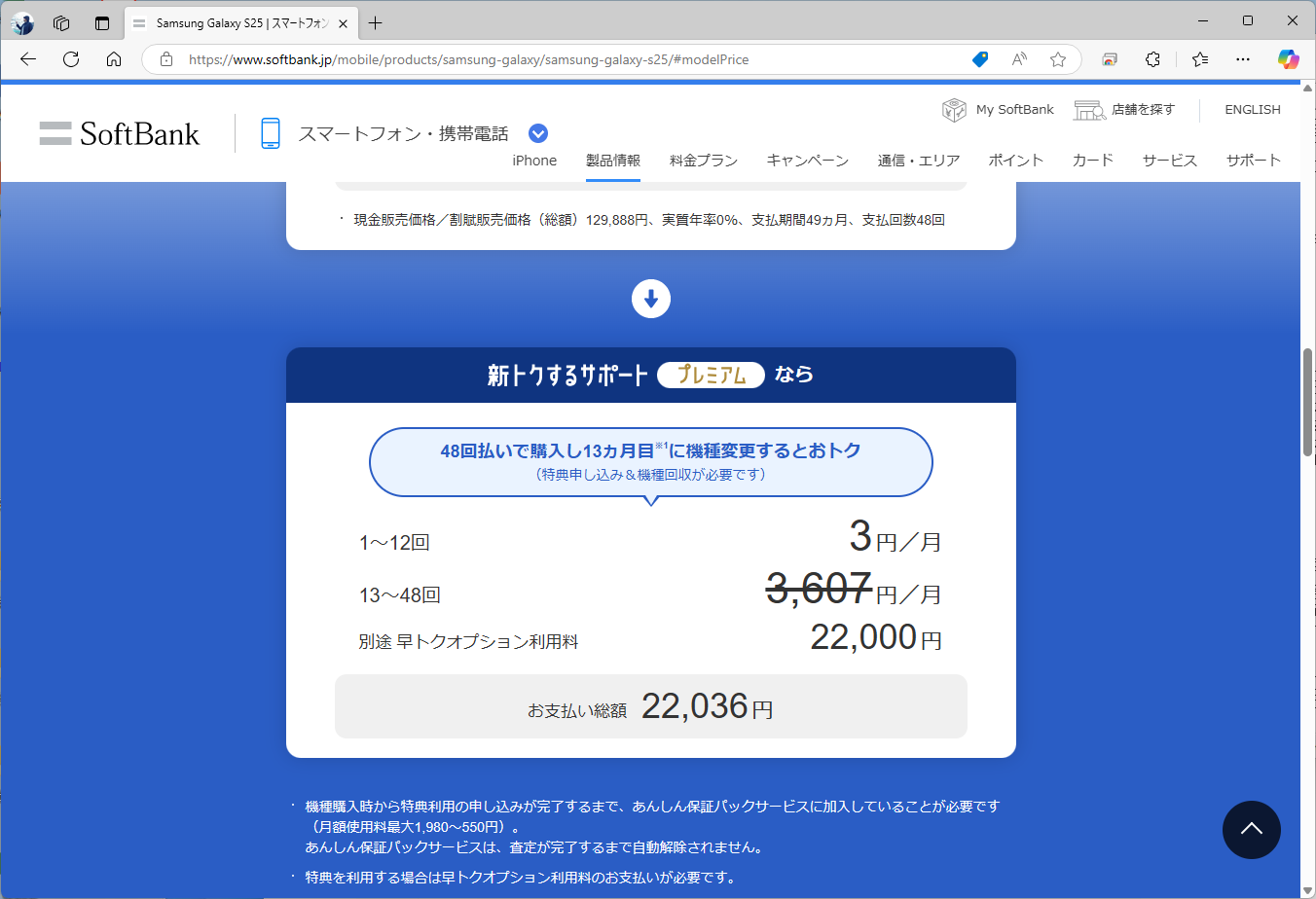Click the split screen icon in the toolbar

click(x=1109, y=59)
